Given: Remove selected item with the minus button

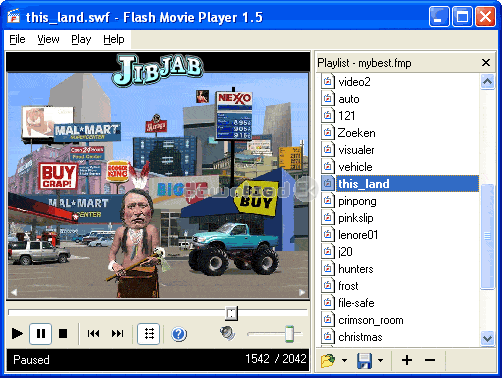Looking at the screenshot, I should (430, 360).
